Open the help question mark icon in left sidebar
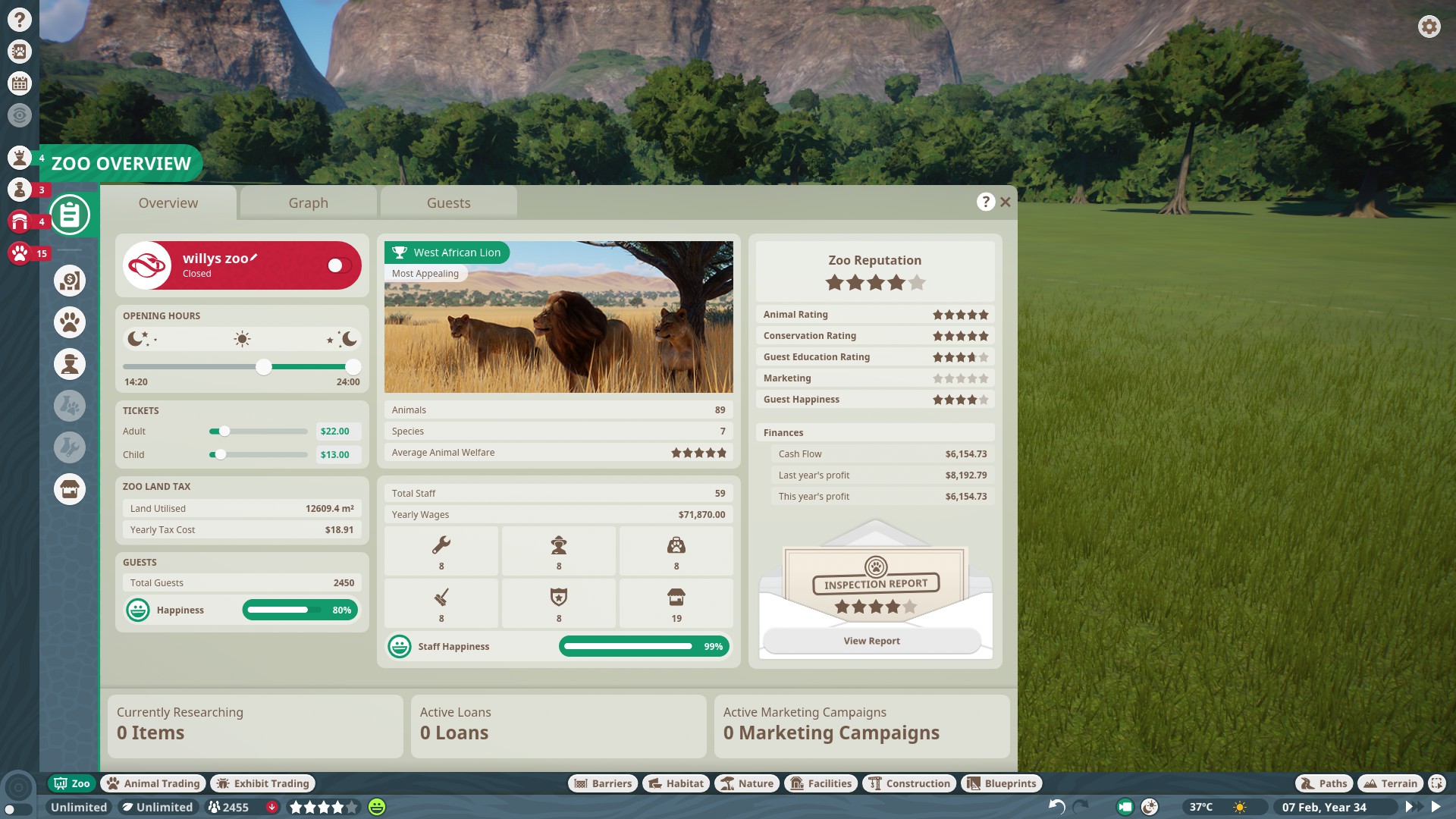This screenshot has height=819, width=1456. coord(20,20)
